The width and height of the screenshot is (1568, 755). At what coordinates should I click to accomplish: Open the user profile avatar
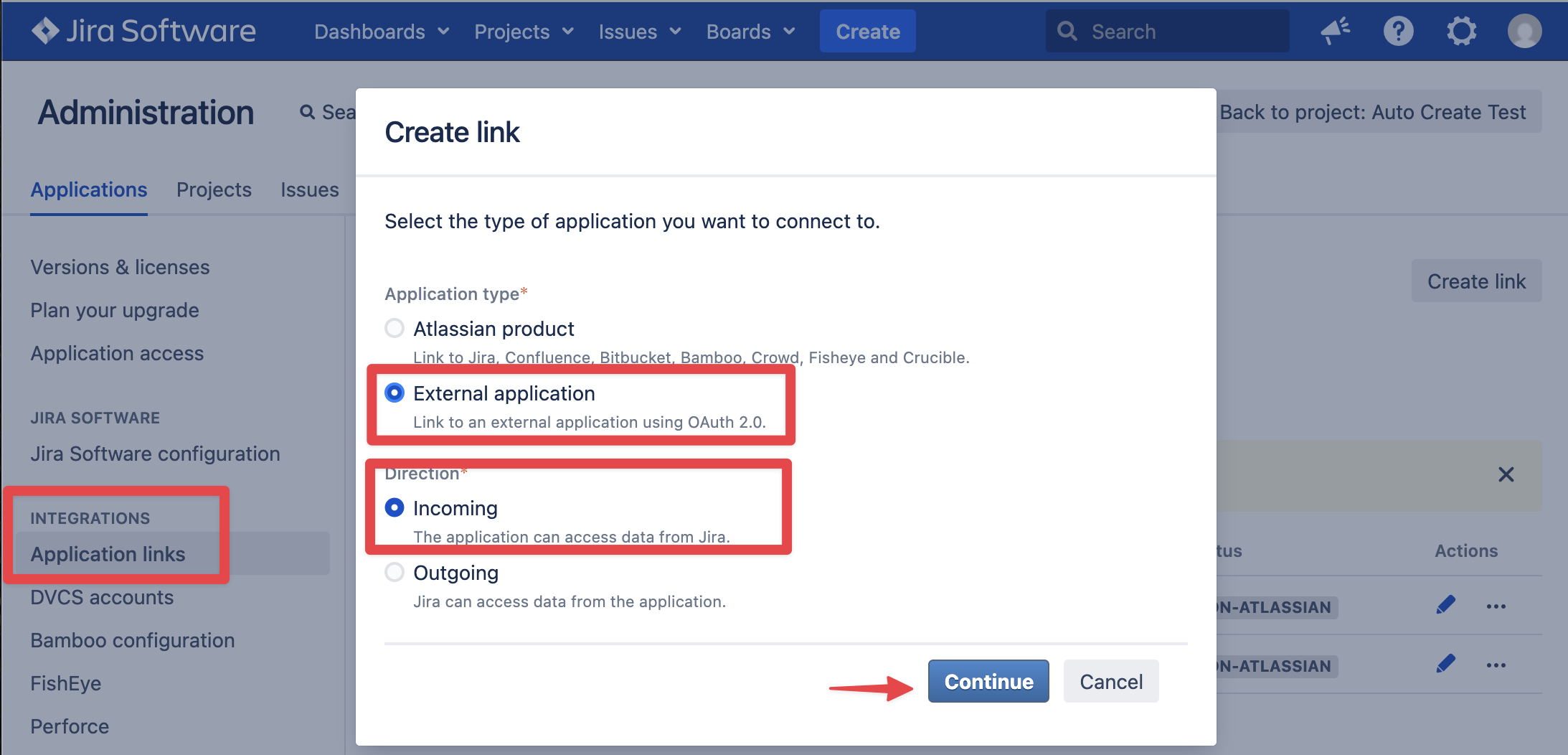click(1524, 31)
